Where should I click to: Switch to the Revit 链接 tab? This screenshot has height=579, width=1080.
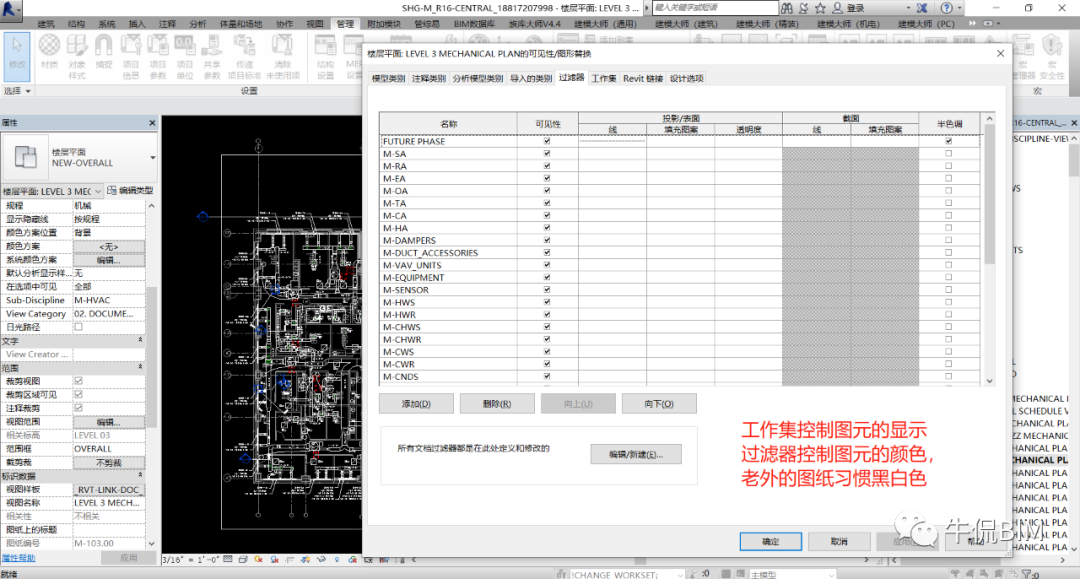(x=643, y=78)
